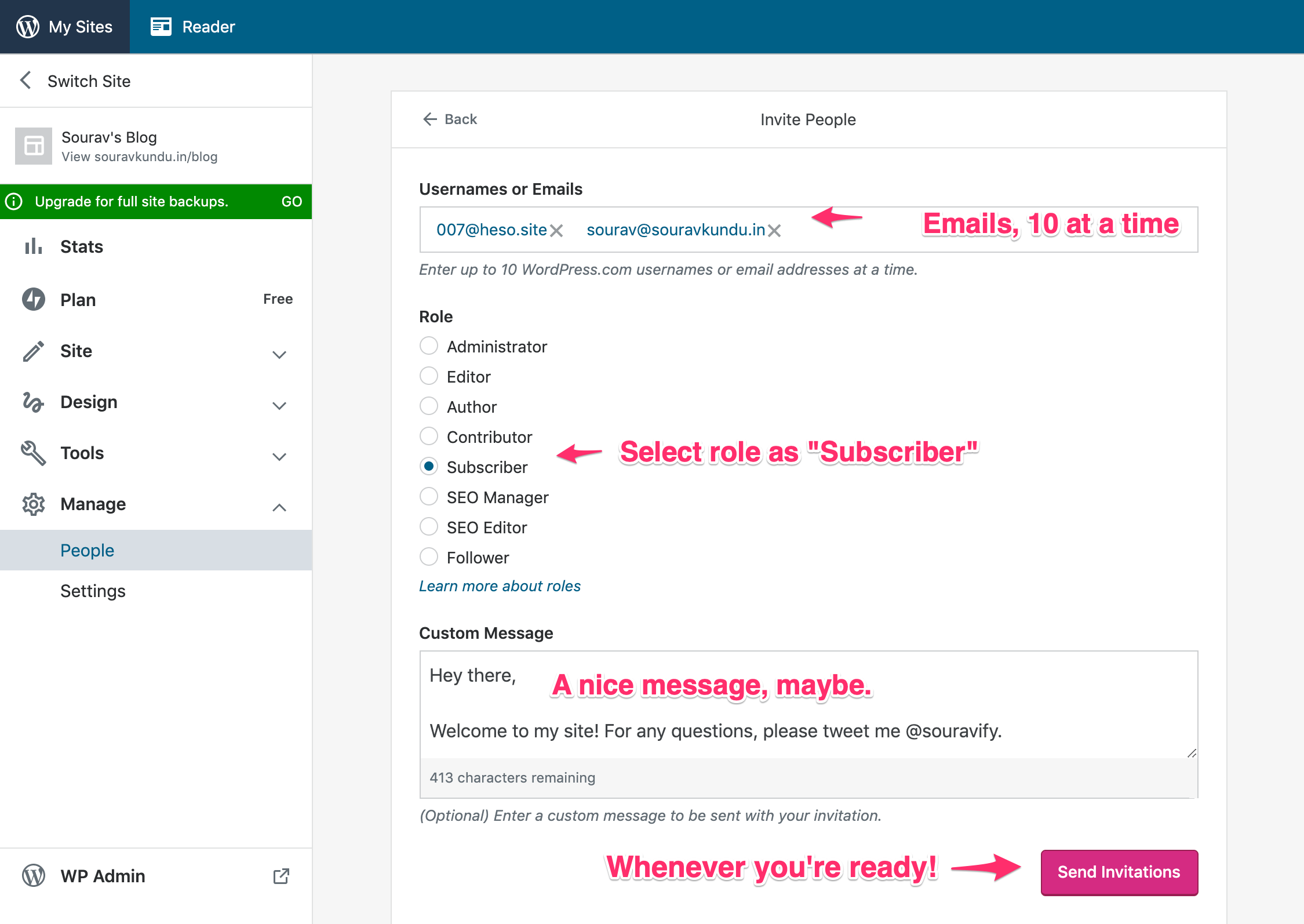Click the WordPress logo icon
Image resolution: width=1304 pixels, height=924 pixels.
click(27, 26)
